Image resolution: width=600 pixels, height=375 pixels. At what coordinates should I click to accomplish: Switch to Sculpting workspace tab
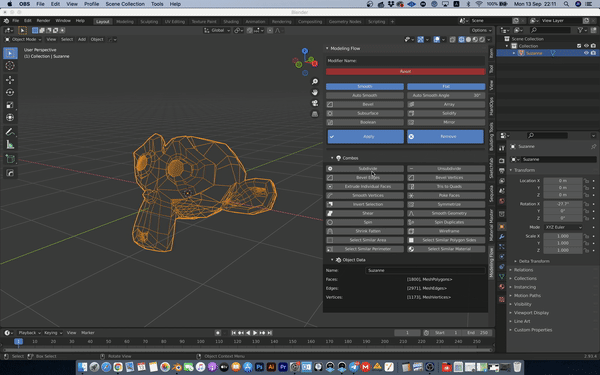[x=149, y=21]
